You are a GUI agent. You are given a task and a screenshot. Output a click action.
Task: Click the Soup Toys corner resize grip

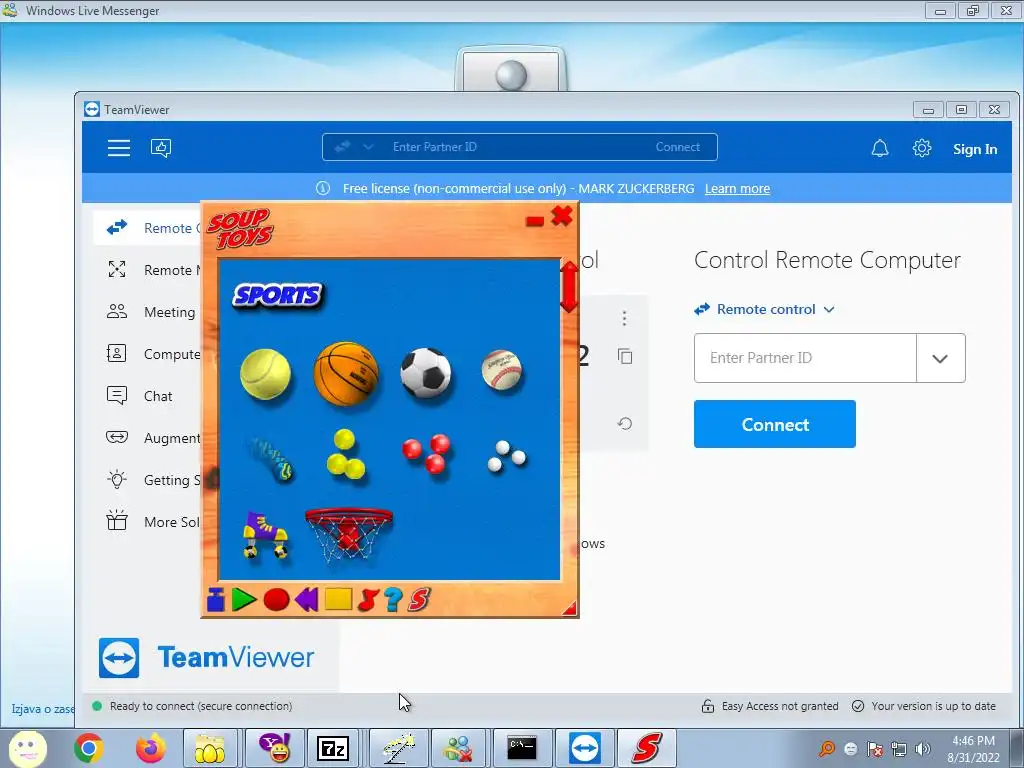click(570, 609)
